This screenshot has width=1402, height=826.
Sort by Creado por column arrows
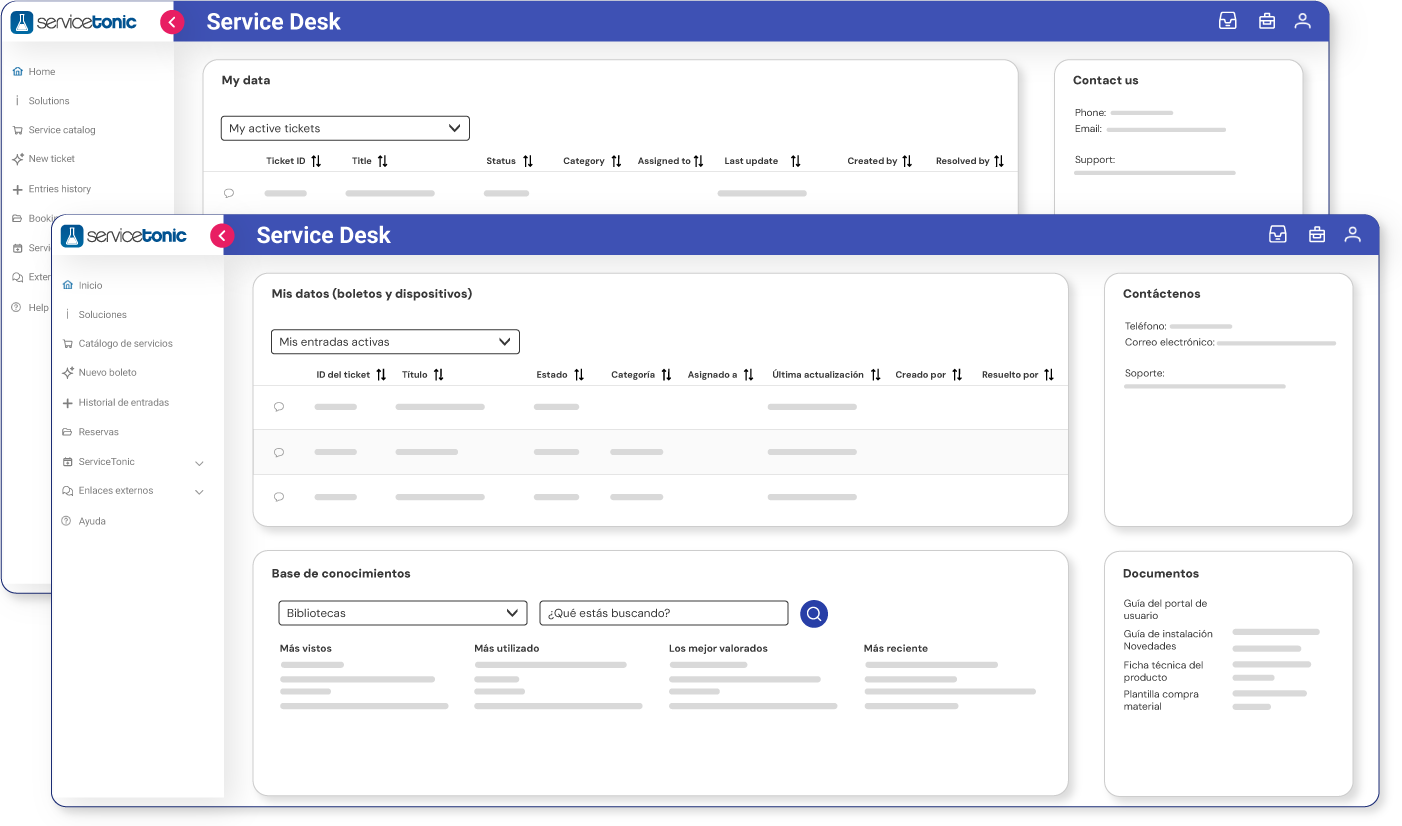pos(957,375)
